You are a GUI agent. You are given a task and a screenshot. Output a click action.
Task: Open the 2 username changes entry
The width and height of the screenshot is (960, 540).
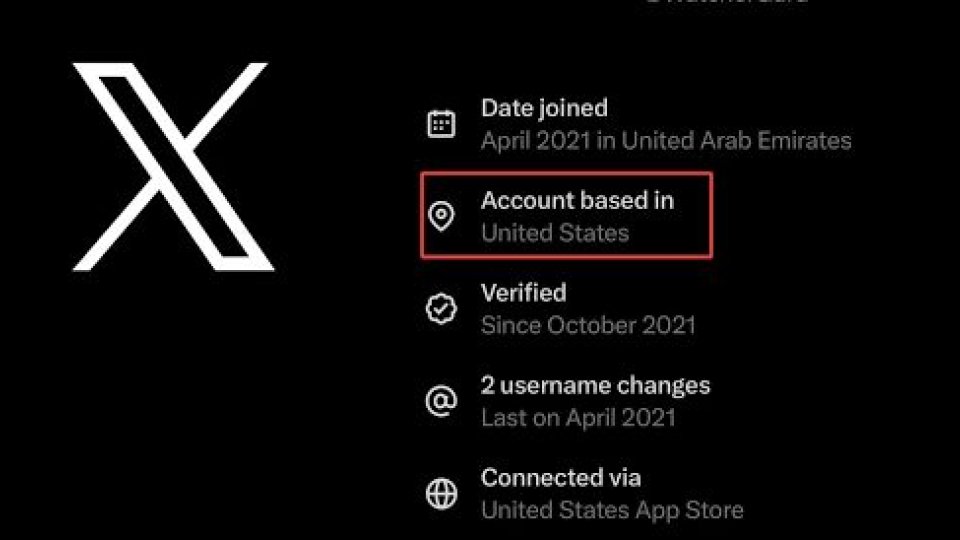point(595,386)
